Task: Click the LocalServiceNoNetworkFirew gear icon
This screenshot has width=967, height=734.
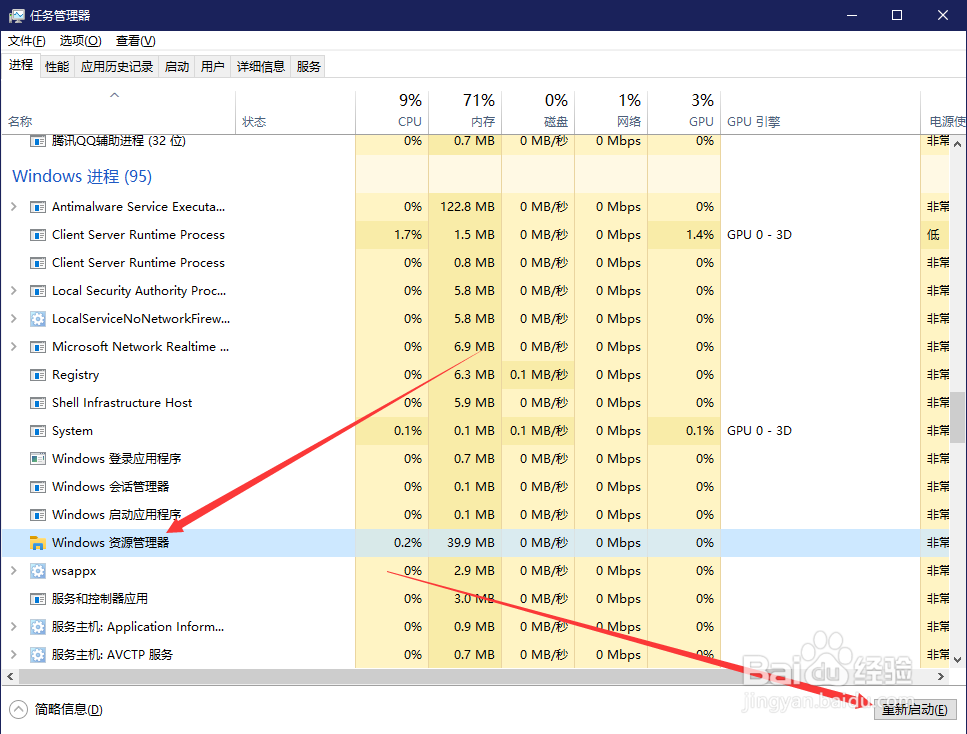Action: tap(37, 318)
